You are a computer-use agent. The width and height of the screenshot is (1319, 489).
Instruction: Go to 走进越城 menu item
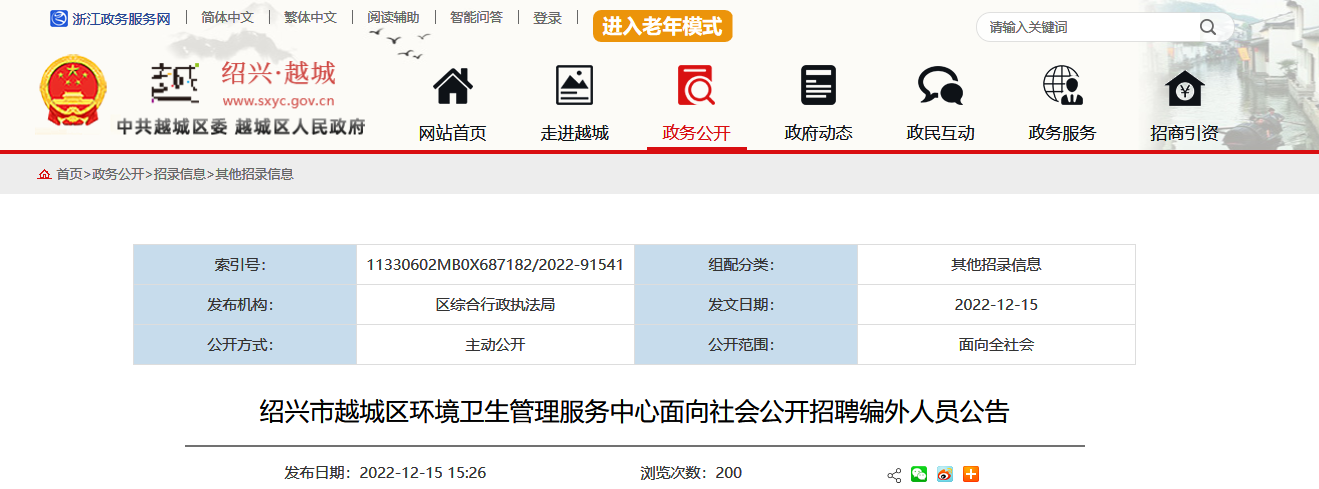[x=575, y=133]
